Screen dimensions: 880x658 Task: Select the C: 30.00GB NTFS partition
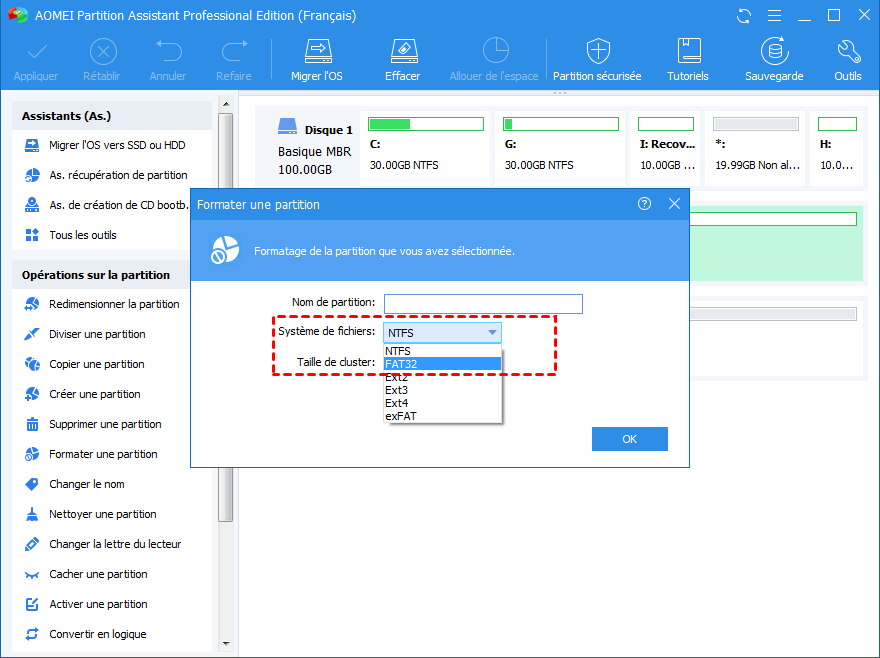click(x=425, y=148)
